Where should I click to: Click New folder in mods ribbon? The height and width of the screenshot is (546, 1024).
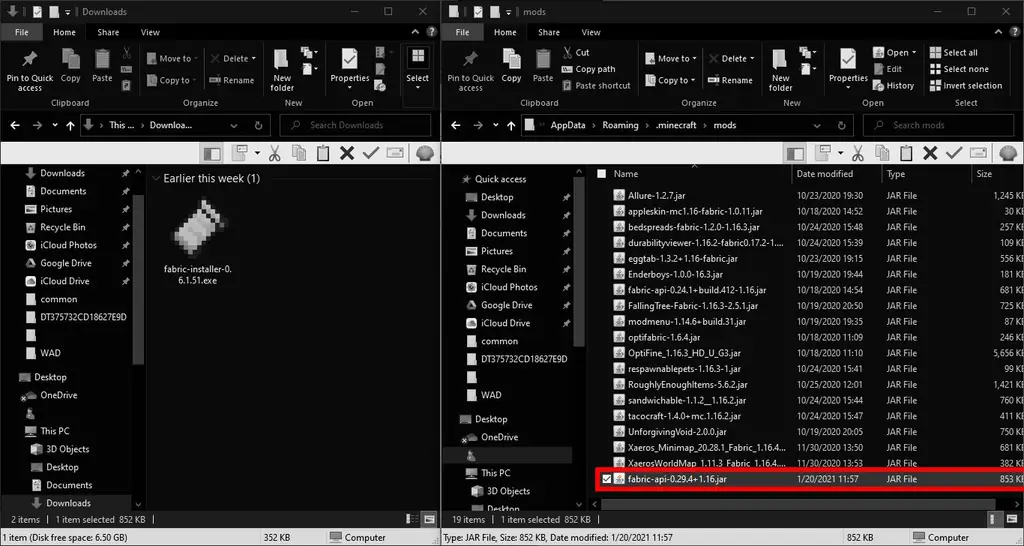(x=780, y=71)
